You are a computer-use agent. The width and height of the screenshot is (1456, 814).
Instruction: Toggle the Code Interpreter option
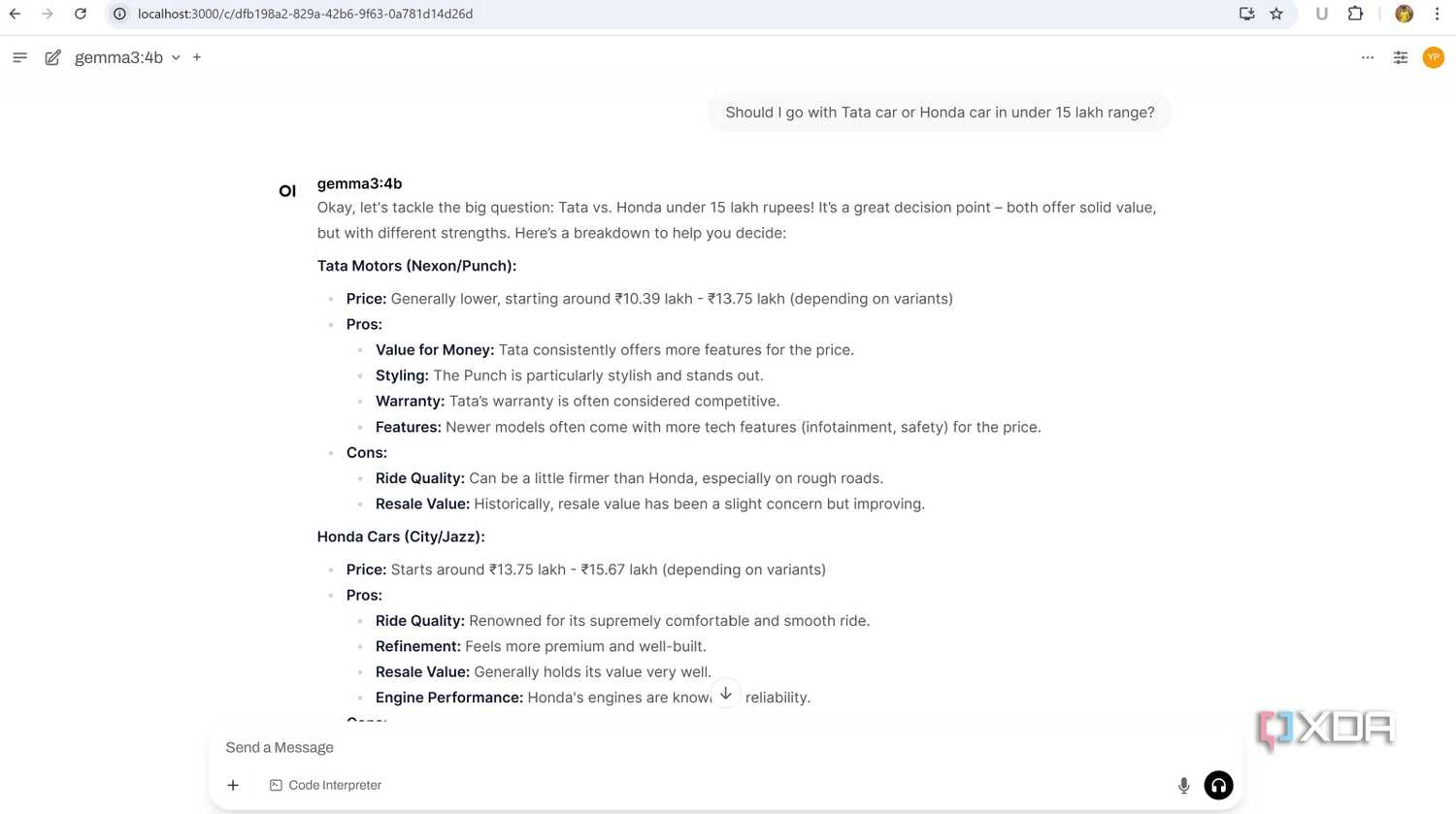(x=325, y=785)
